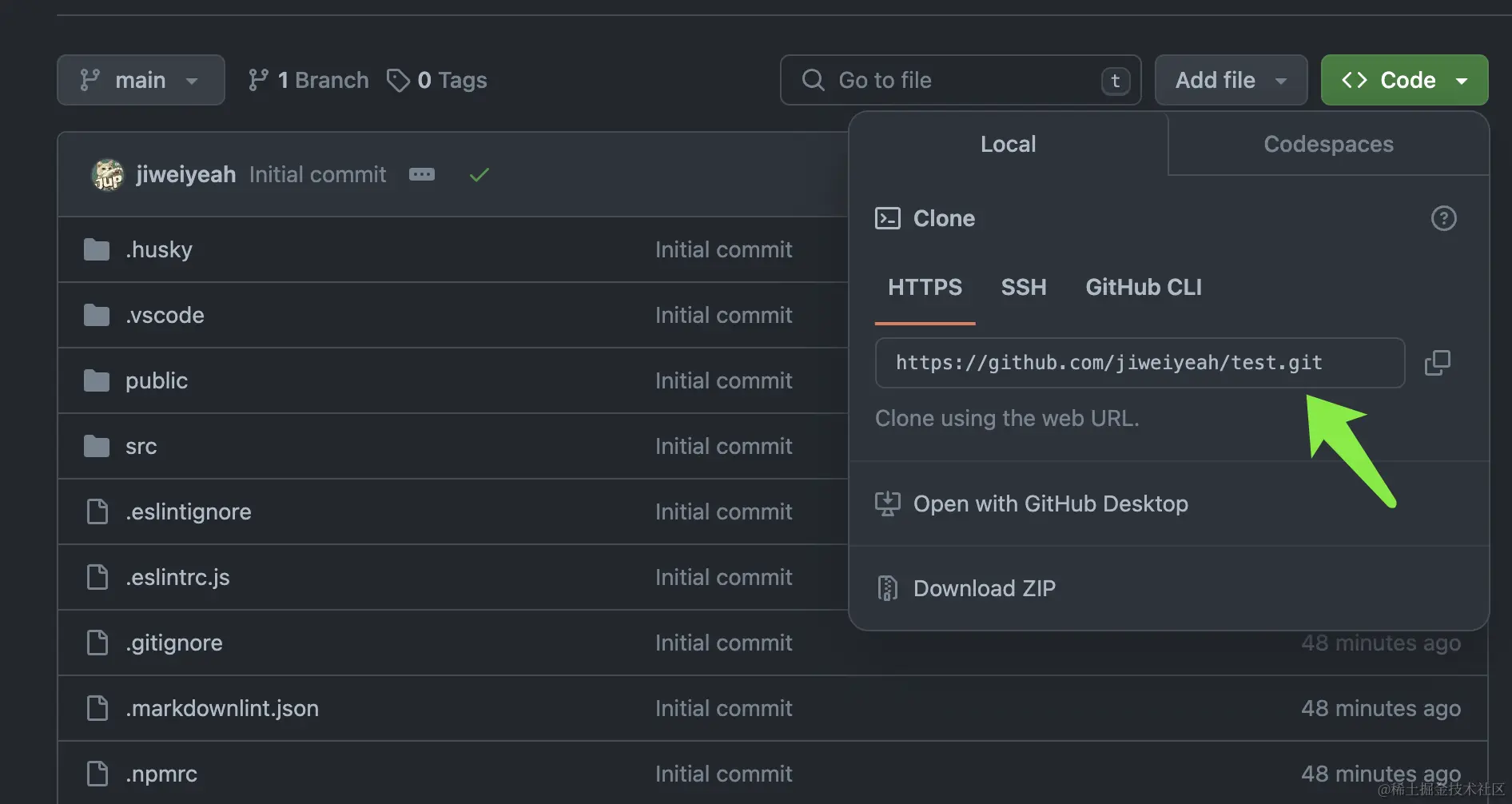Click the branch icon beside 1 Branch
The height and width of the screenshot is (804, 1512).
258,80
